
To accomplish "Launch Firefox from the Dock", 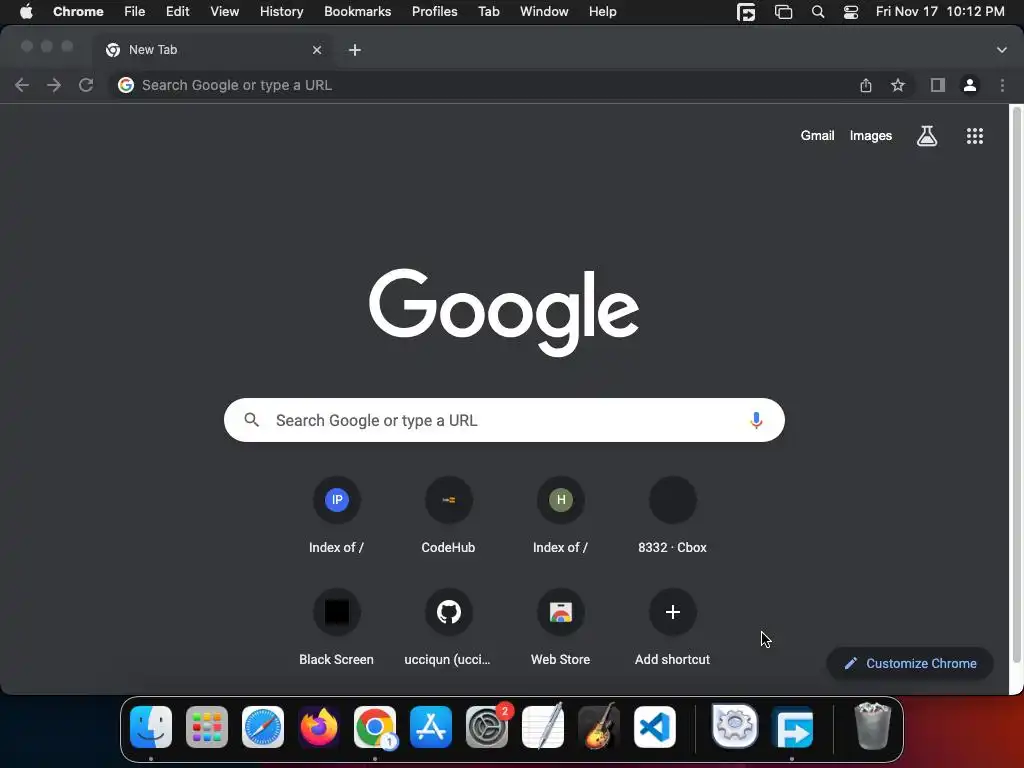I will [319, 727].
